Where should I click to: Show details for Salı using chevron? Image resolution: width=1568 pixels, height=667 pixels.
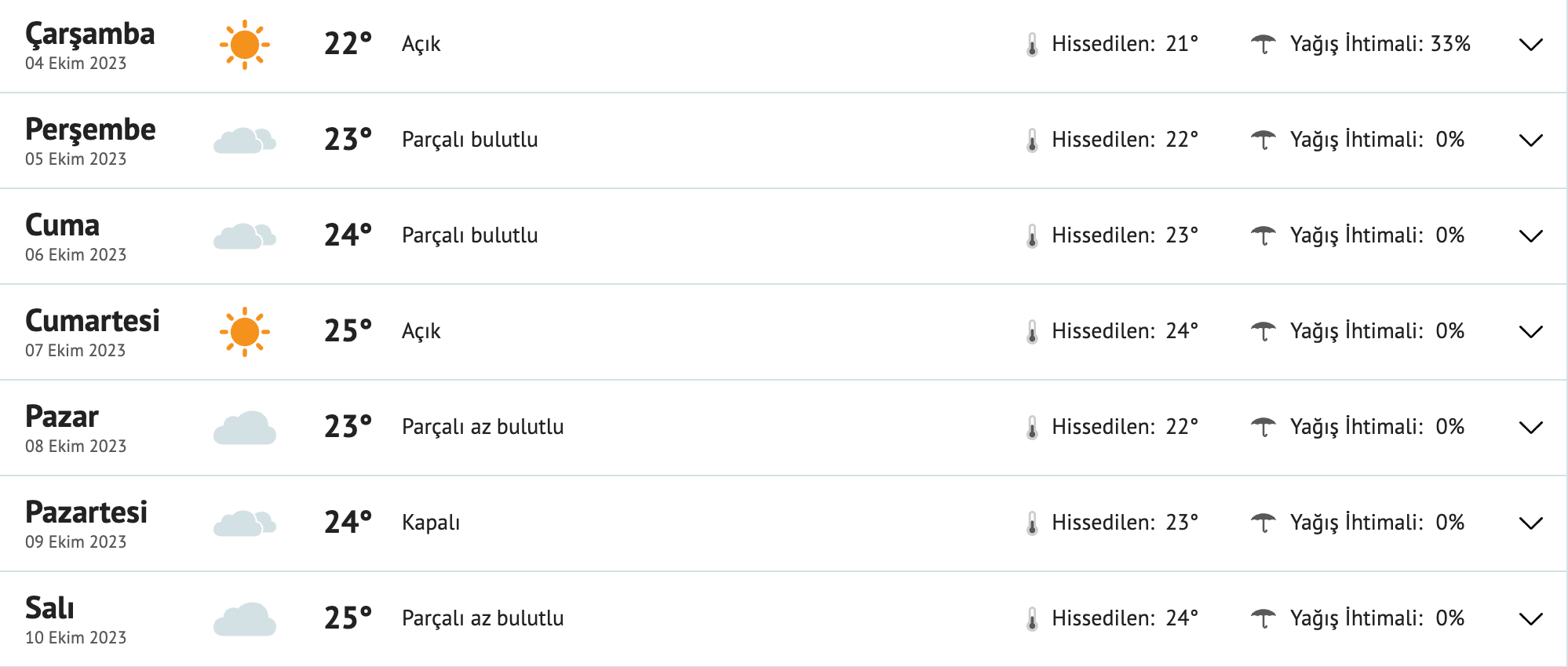[1530, 619]
